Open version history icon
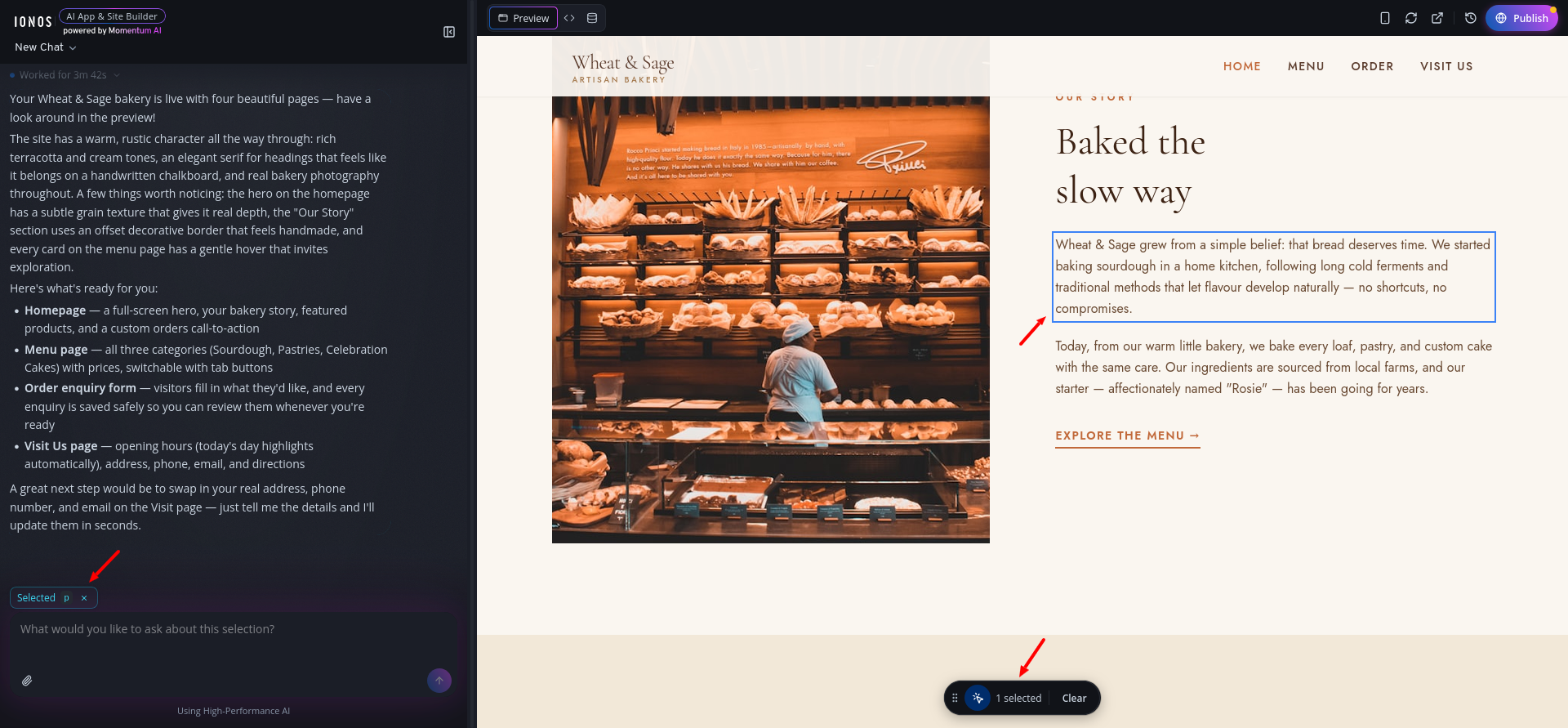 click(1471, 18)
